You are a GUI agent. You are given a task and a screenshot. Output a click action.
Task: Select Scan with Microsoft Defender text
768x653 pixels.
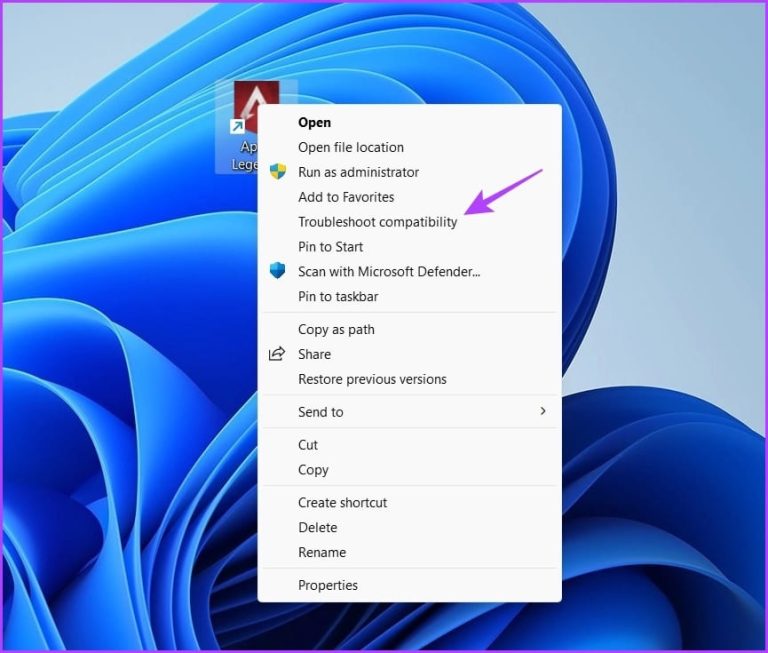point(389,272)
